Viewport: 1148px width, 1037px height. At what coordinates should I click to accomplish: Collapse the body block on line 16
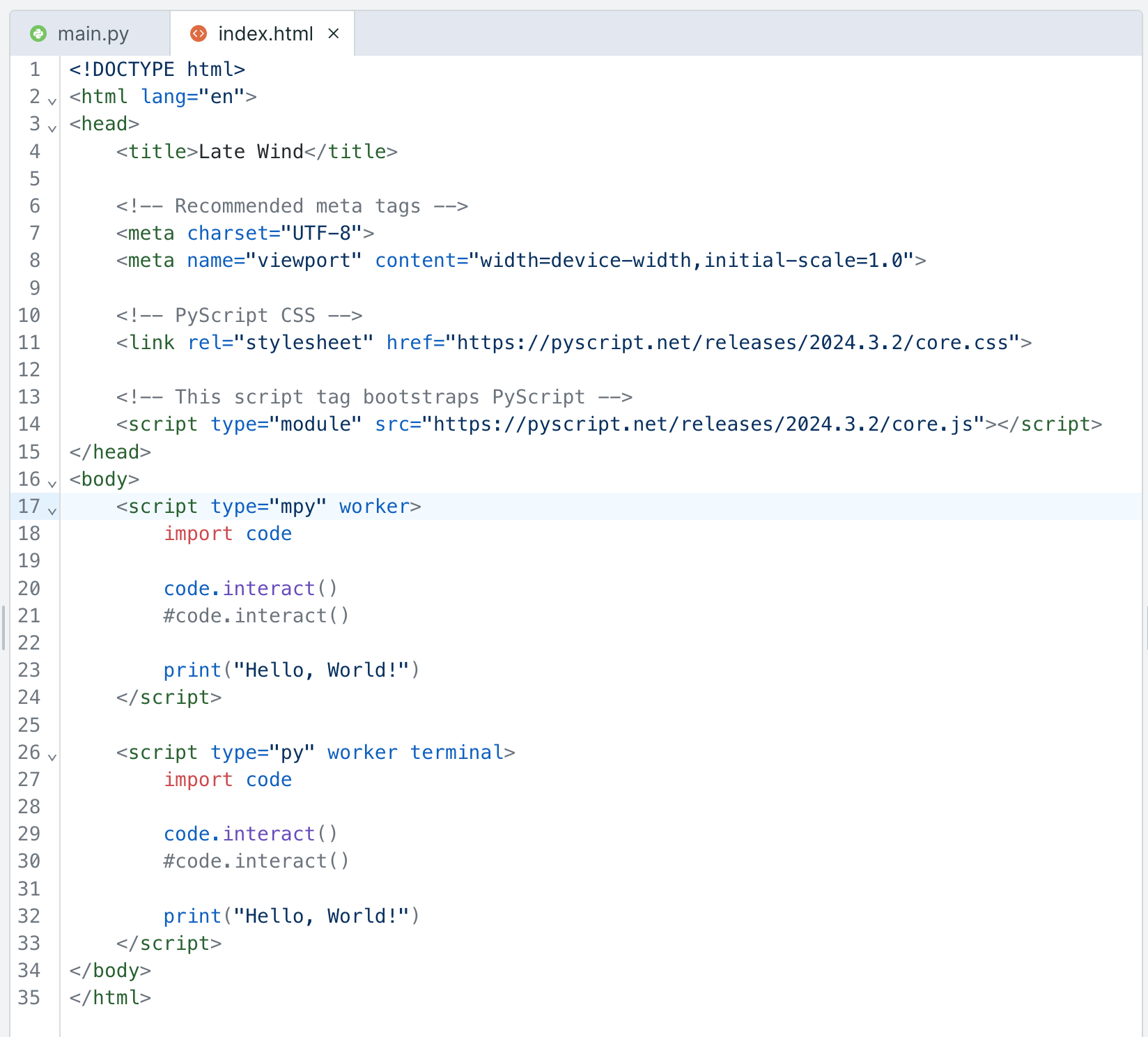(52, 483)
